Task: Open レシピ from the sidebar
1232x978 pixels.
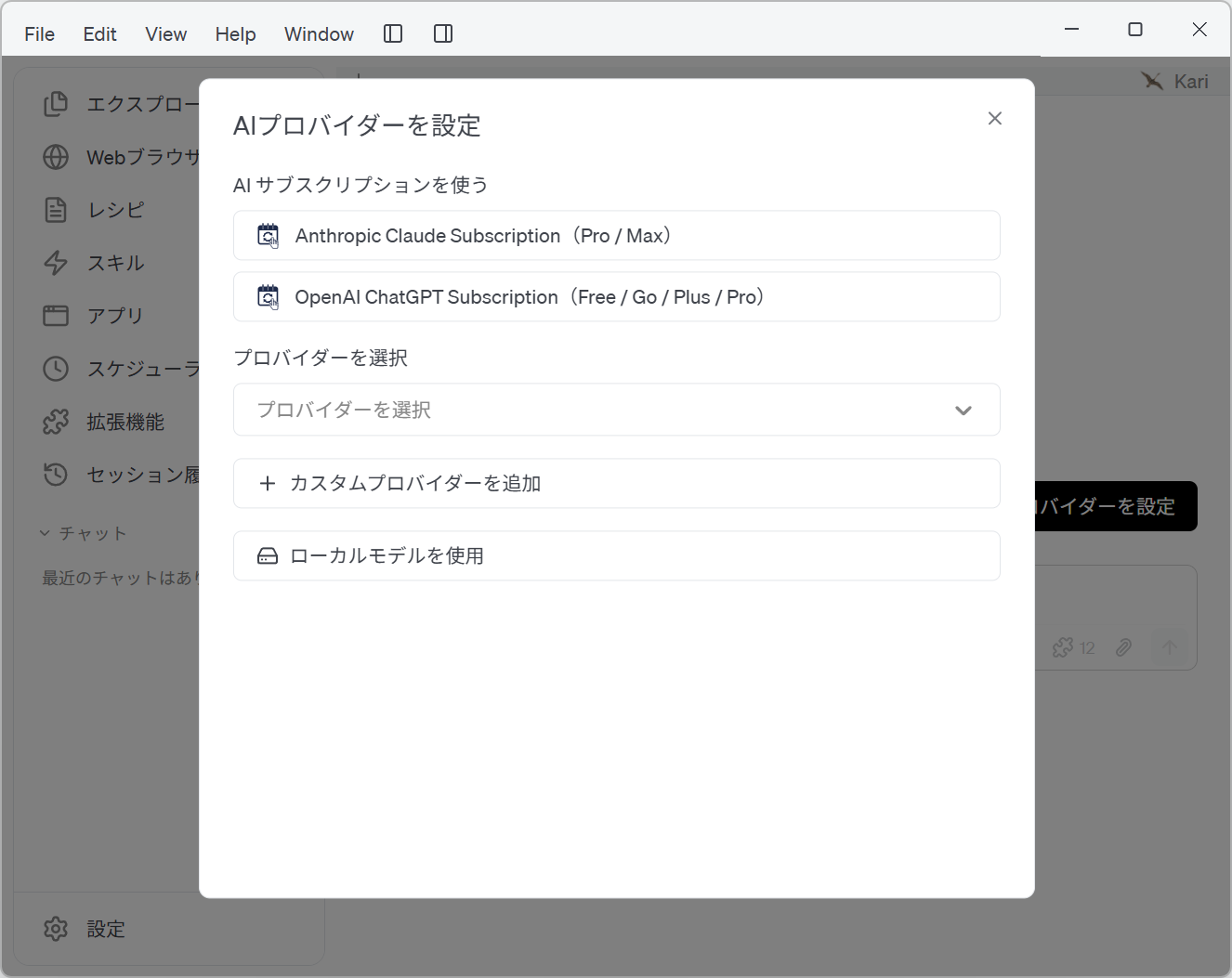Action: pos(115,210)
